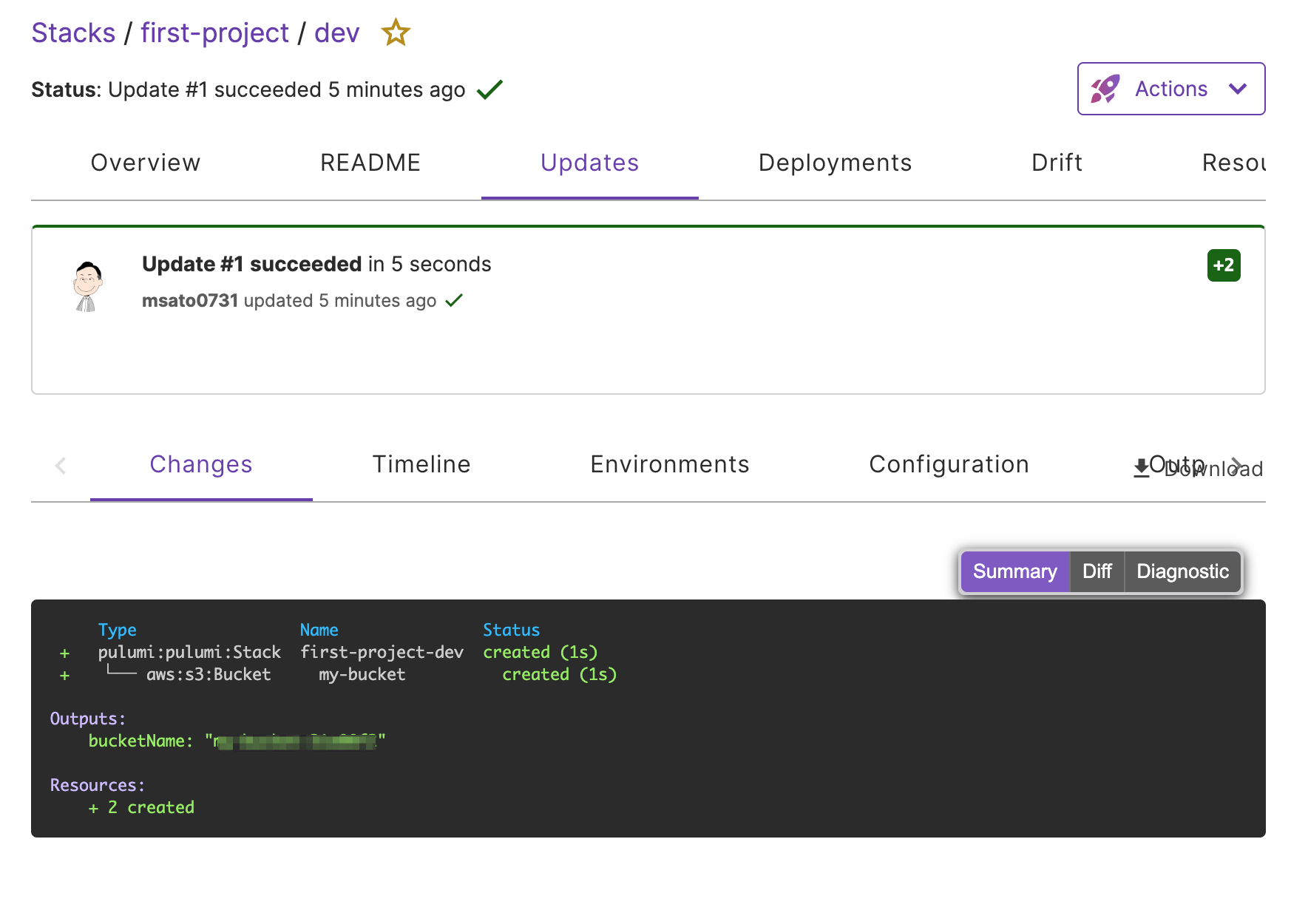
Task: View the Drift tab
Action: 1057,163
